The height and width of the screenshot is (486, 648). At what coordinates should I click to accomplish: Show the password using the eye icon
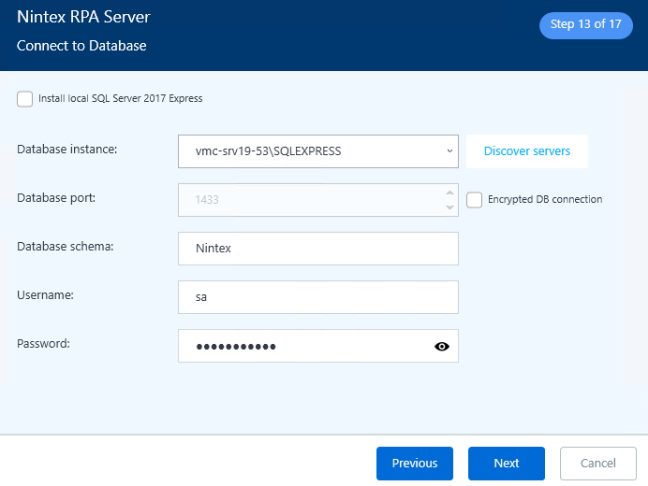442,346
